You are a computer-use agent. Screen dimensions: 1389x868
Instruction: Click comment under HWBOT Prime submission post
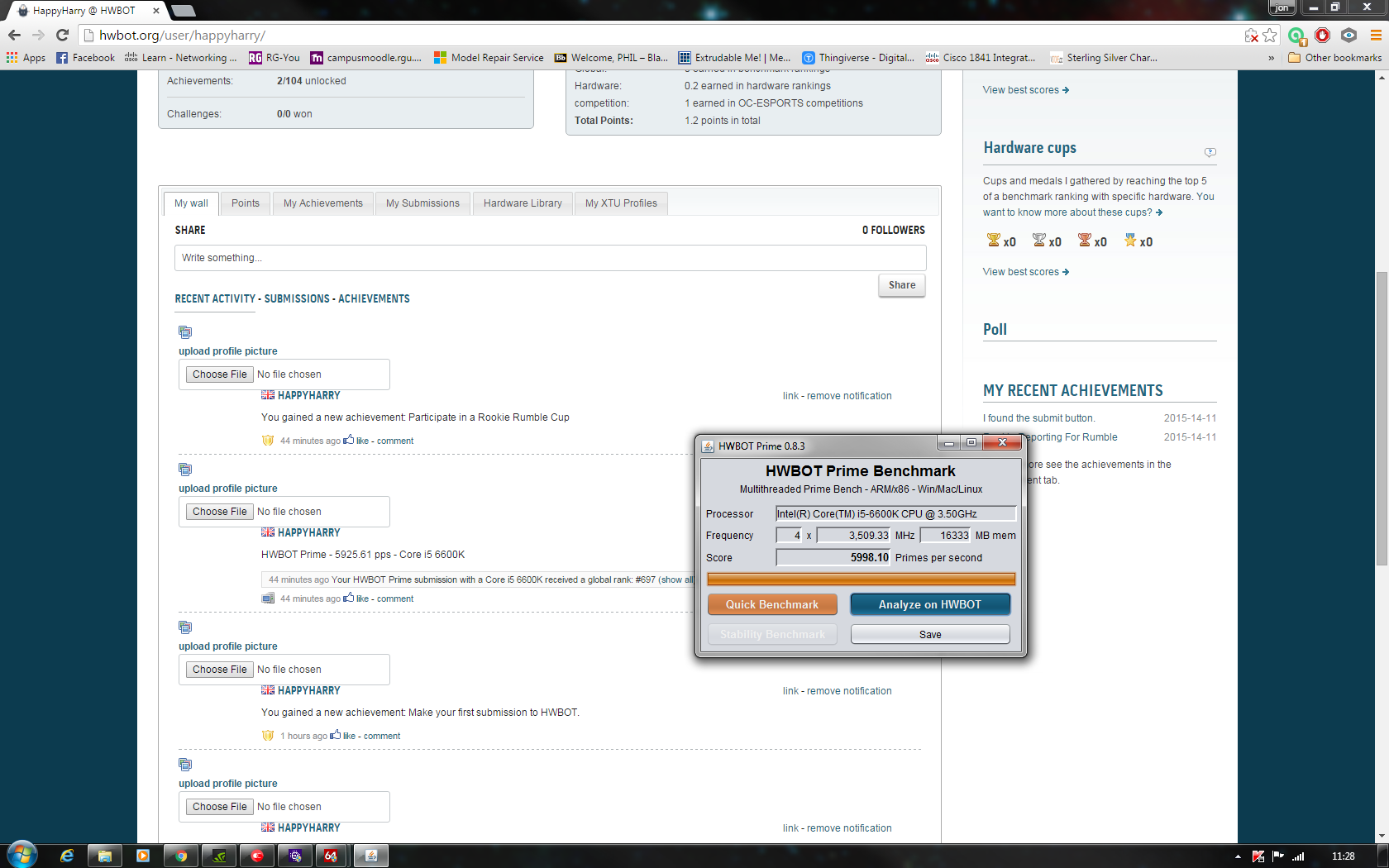[x=395, y=599]
